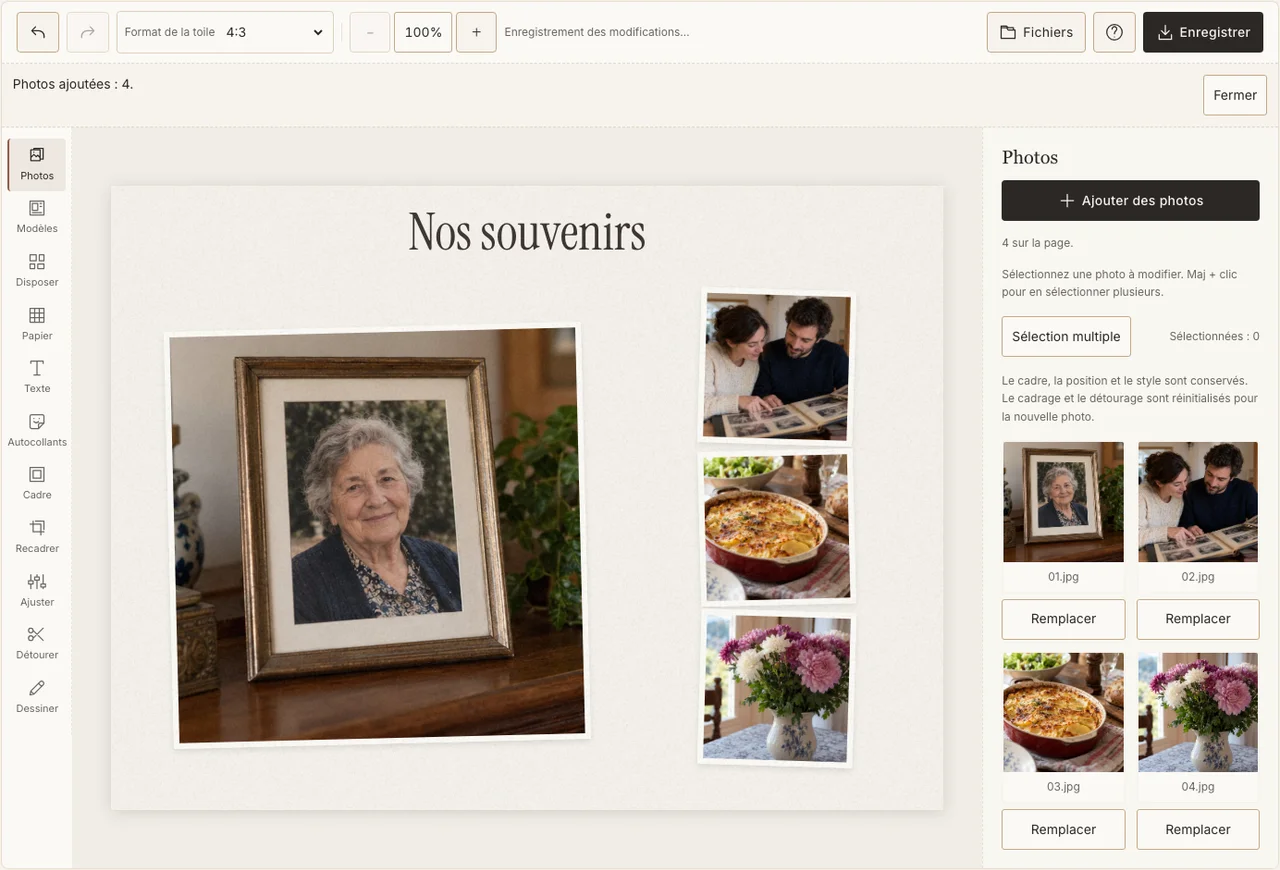Open the Photos tool in sidebar
Screen dimensions: 1280x870
(x=37, y=165)
